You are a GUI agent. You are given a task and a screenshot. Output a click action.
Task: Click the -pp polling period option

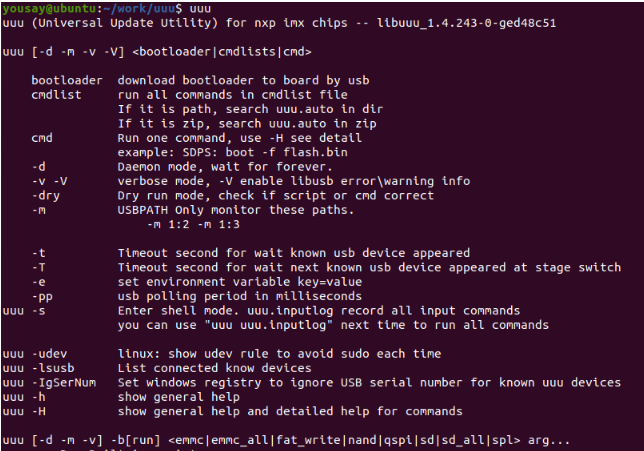[x=42, y=295]
